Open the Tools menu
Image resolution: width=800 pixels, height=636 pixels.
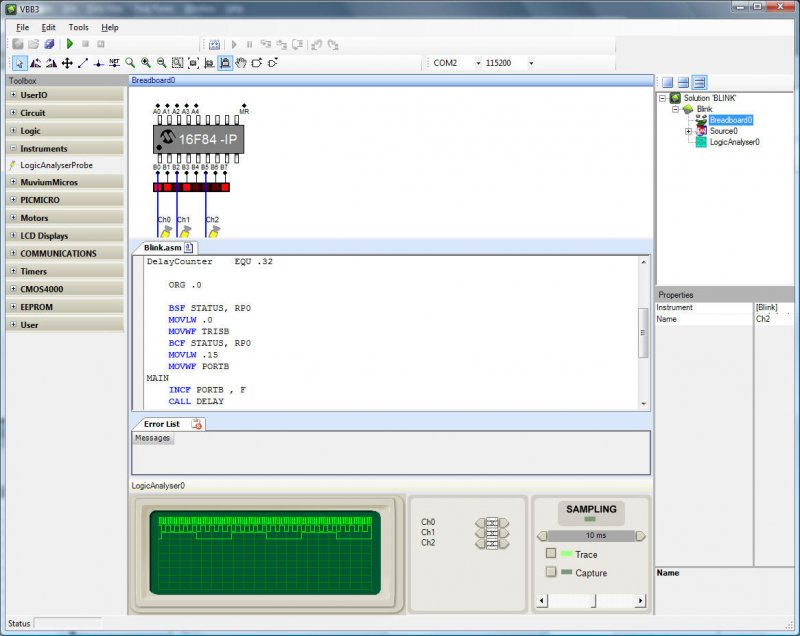pyautogui.click(x=78, y=27)
